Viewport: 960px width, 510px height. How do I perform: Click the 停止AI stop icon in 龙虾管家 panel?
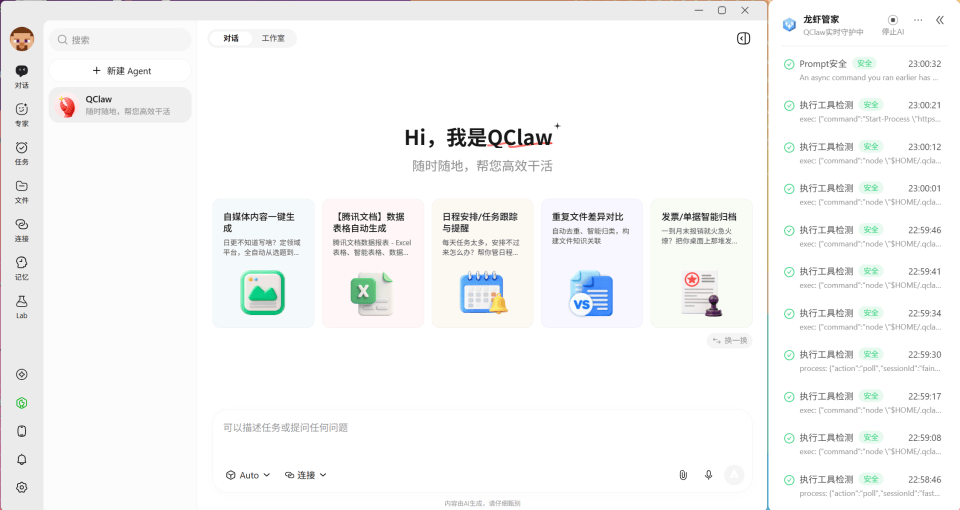point(893,20)
